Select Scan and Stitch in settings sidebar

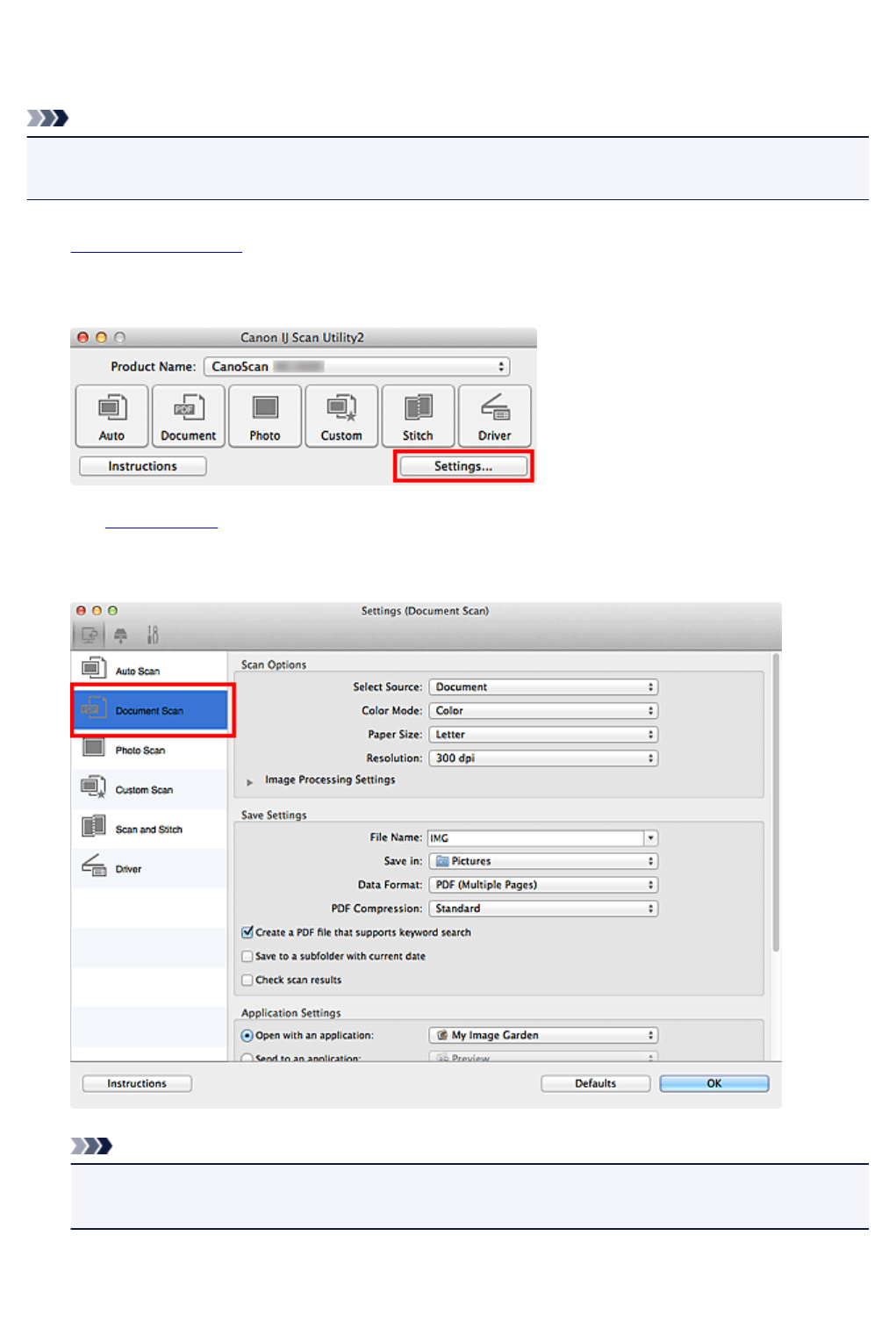pyautogui.click(x=149, y=830)
